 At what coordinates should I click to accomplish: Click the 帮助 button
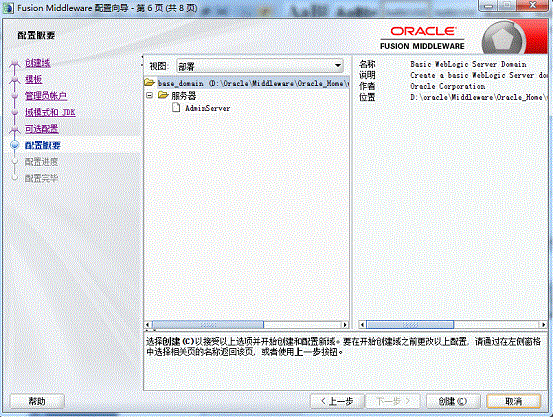(x=37, y=401)
